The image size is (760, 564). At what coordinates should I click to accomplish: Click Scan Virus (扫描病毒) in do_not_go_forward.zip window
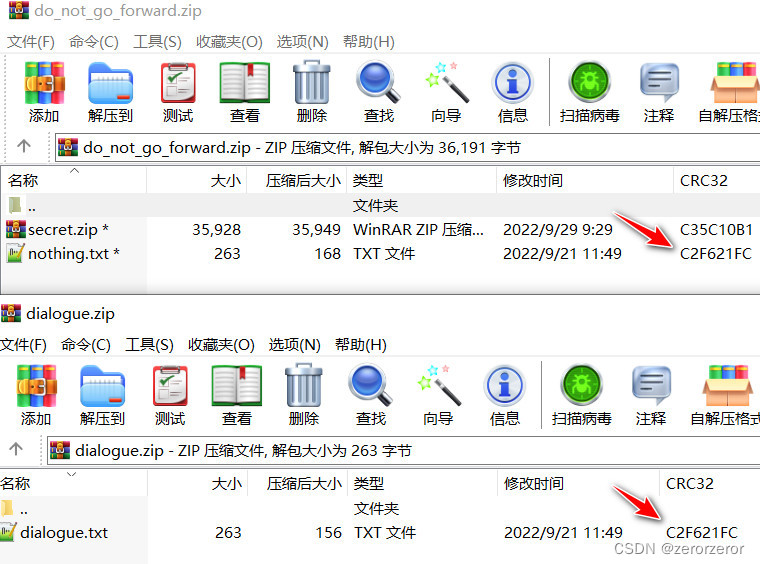pos(589,92)
